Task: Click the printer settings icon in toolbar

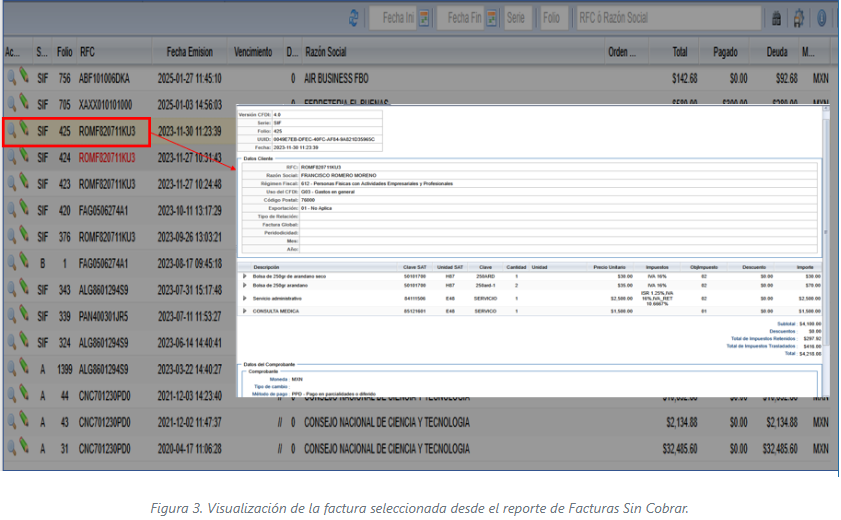Action: click(x=799, y=18)
